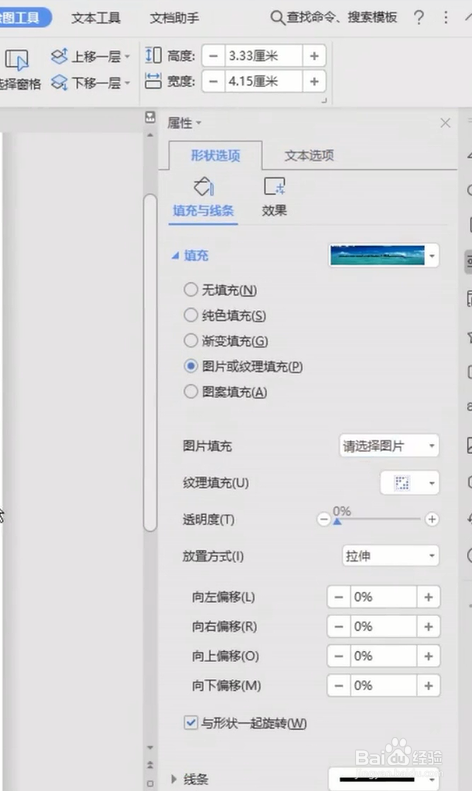Open the picture fill source dropdown

(389, 446)
